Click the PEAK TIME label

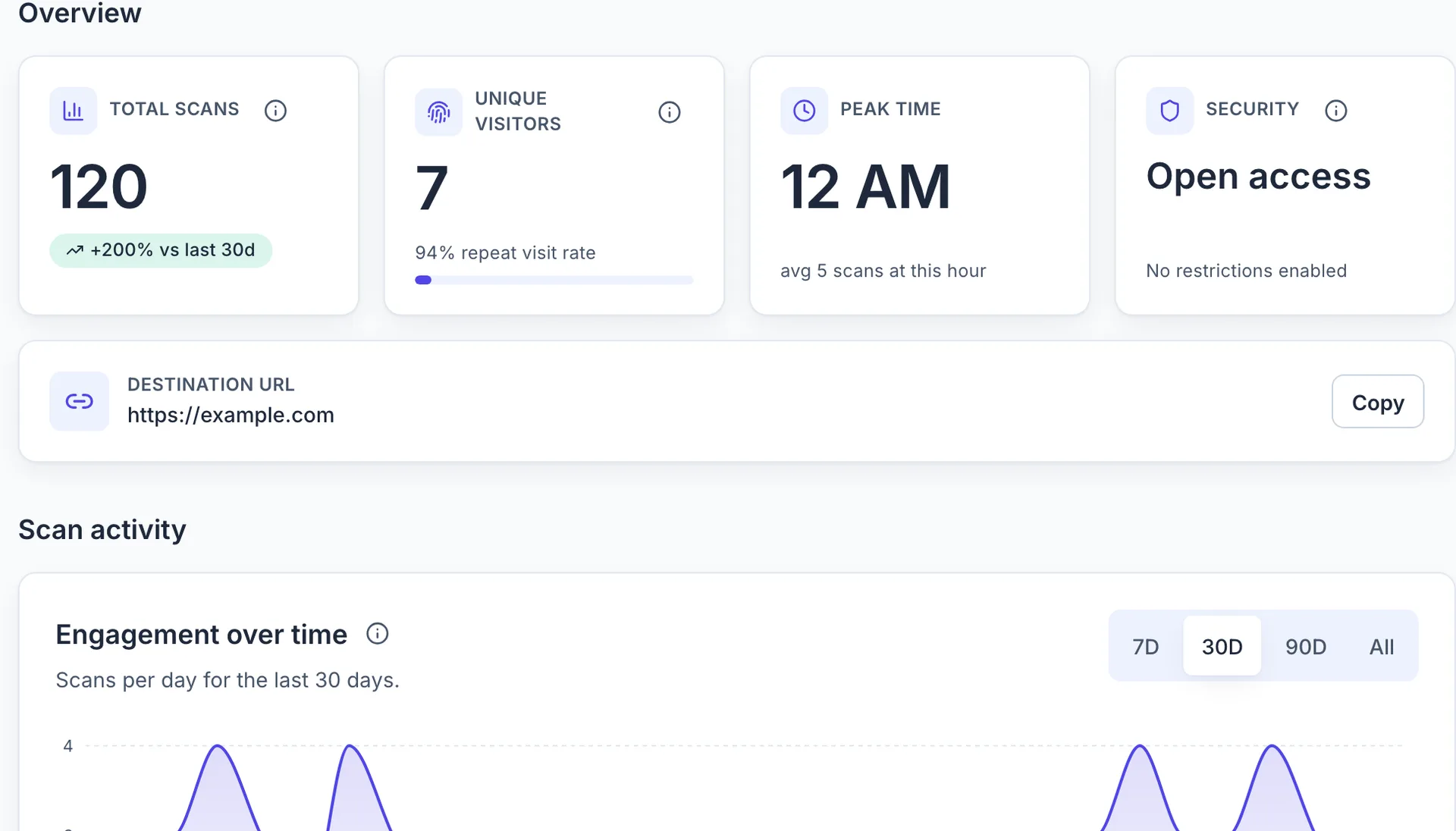pos(890,109)
